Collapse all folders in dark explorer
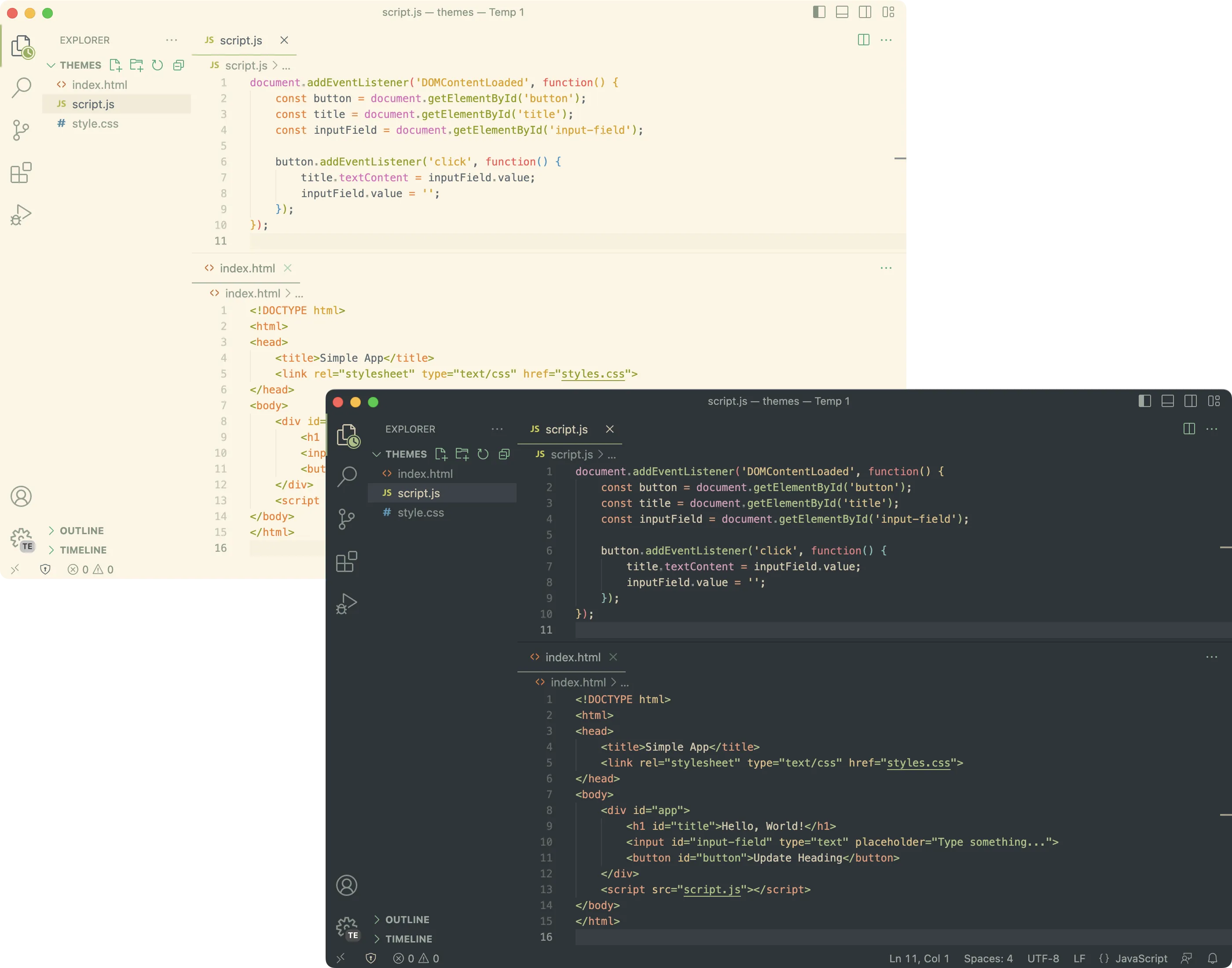This screenshot has width=1232, height=968. tap(504, 454)
